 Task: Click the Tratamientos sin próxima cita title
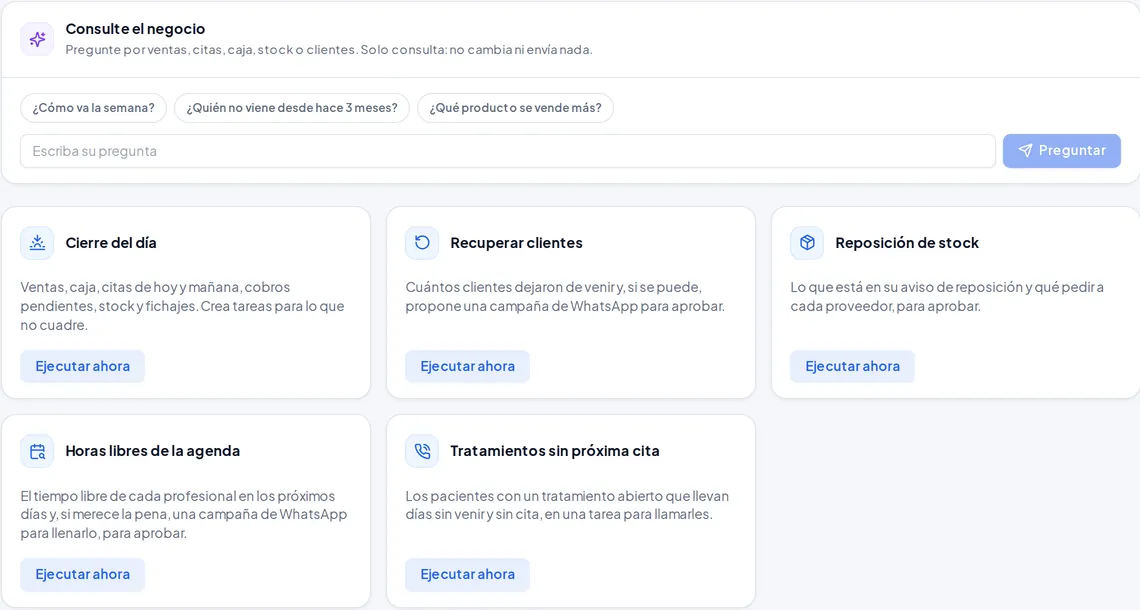(555, 451)
